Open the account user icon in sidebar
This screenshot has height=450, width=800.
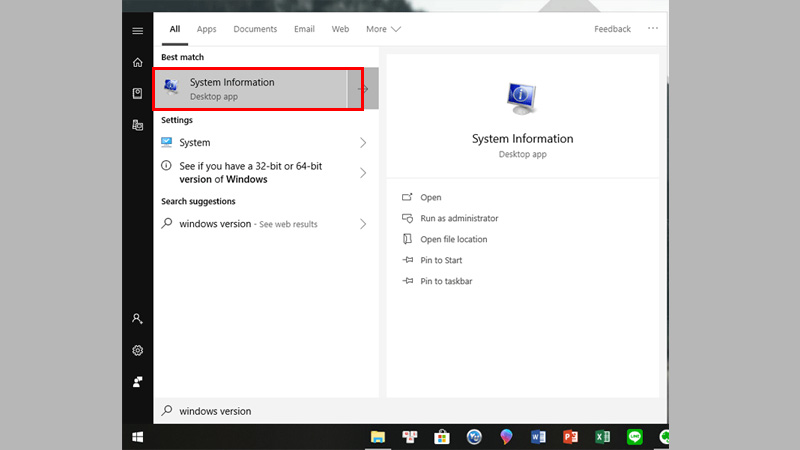click(137, 319)
